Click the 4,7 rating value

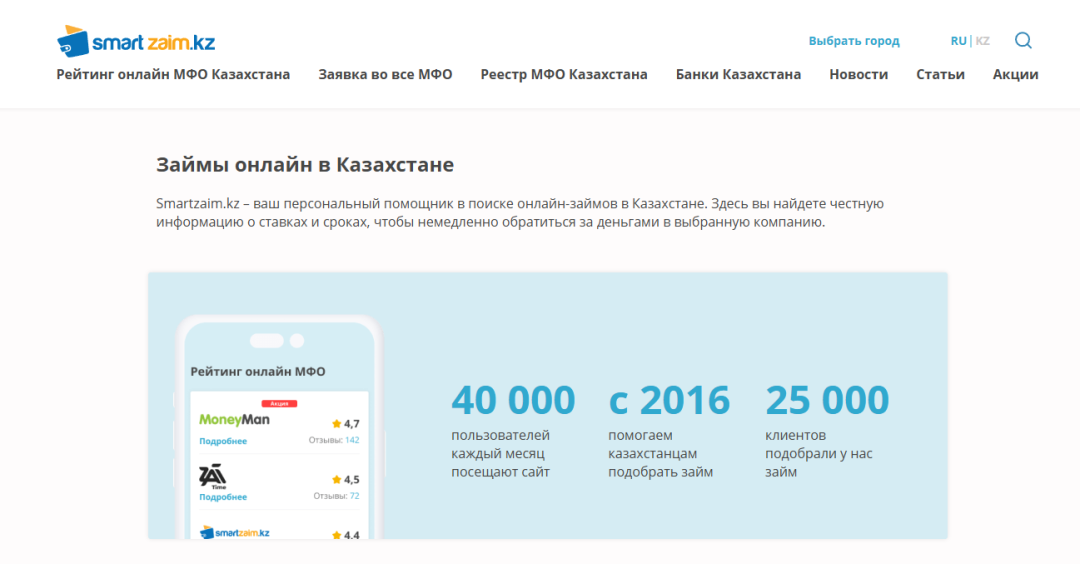[x=351, y=424]
